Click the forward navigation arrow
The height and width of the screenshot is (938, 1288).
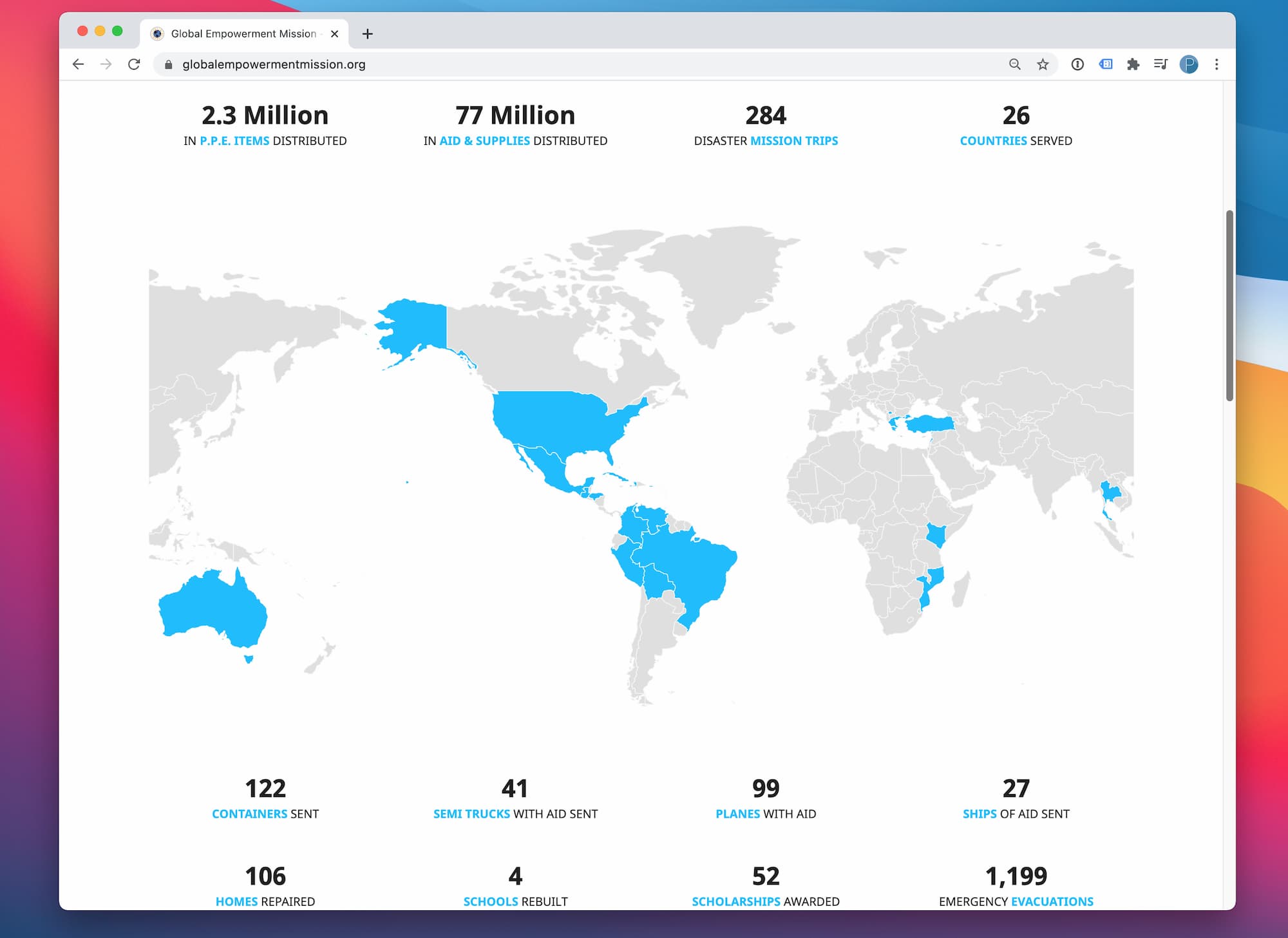click(x=106, y=64)
